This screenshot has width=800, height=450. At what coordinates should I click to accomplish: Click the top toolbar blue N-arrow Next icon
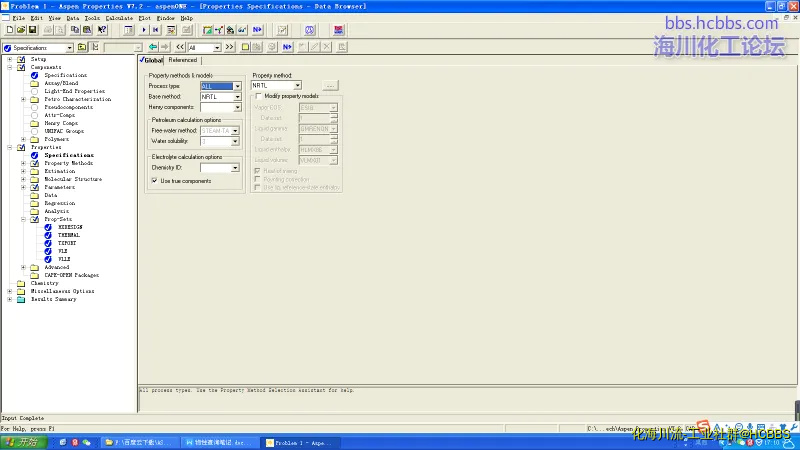pos(257,30)
